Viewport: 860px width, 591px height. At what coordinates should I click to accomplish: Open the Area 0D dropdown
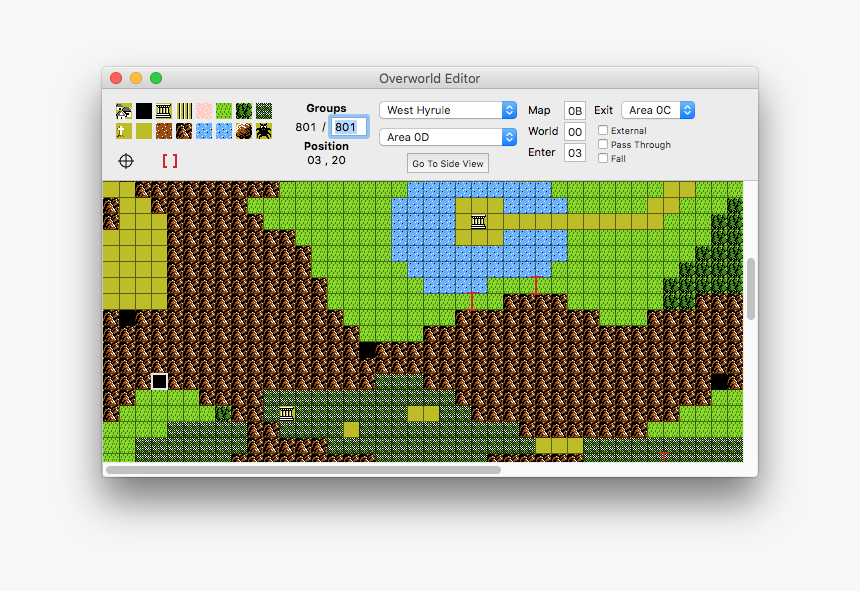(447, 136)
